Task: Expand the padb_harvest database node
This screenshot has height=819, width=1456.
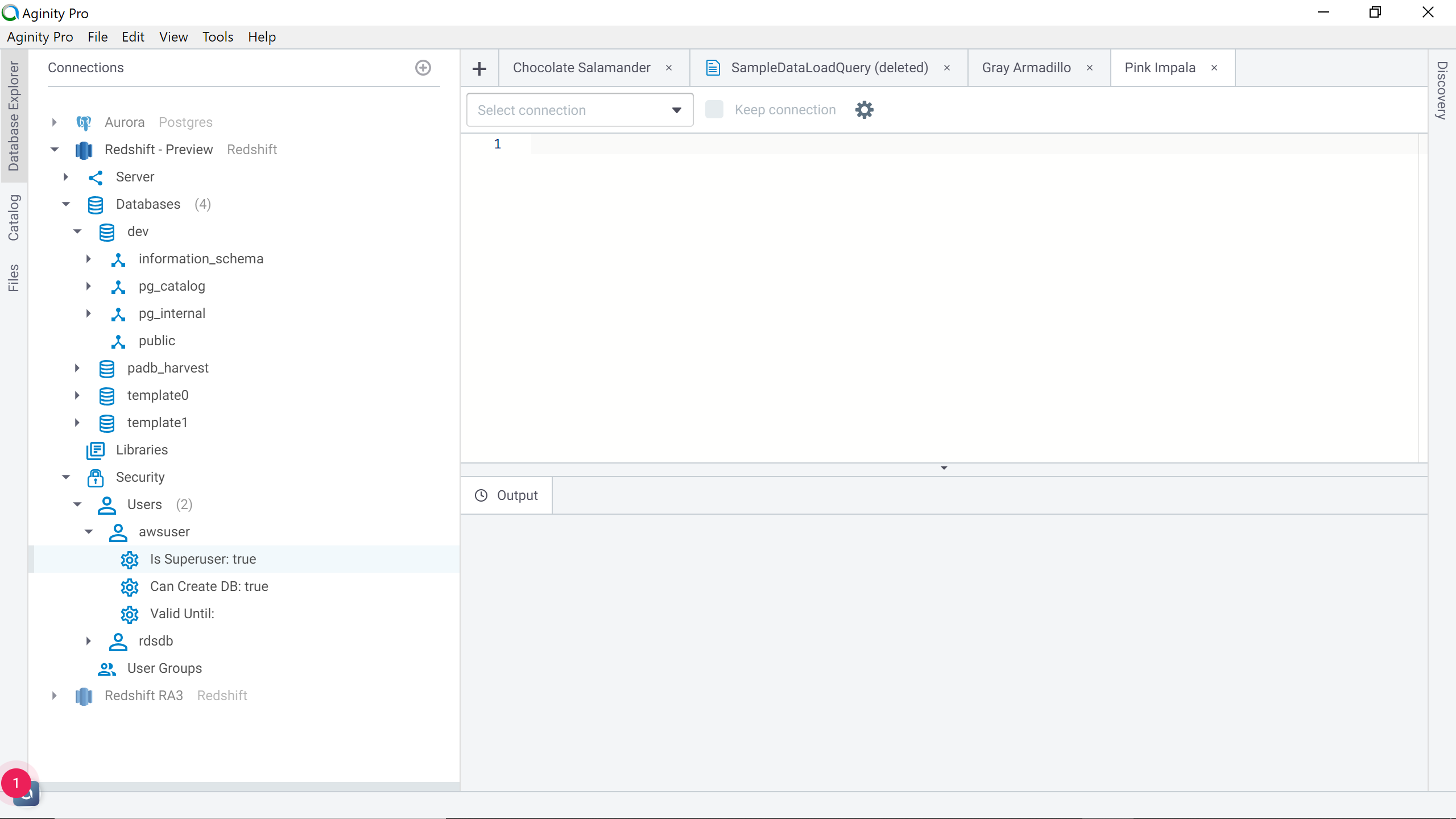Action: [77, 369]
